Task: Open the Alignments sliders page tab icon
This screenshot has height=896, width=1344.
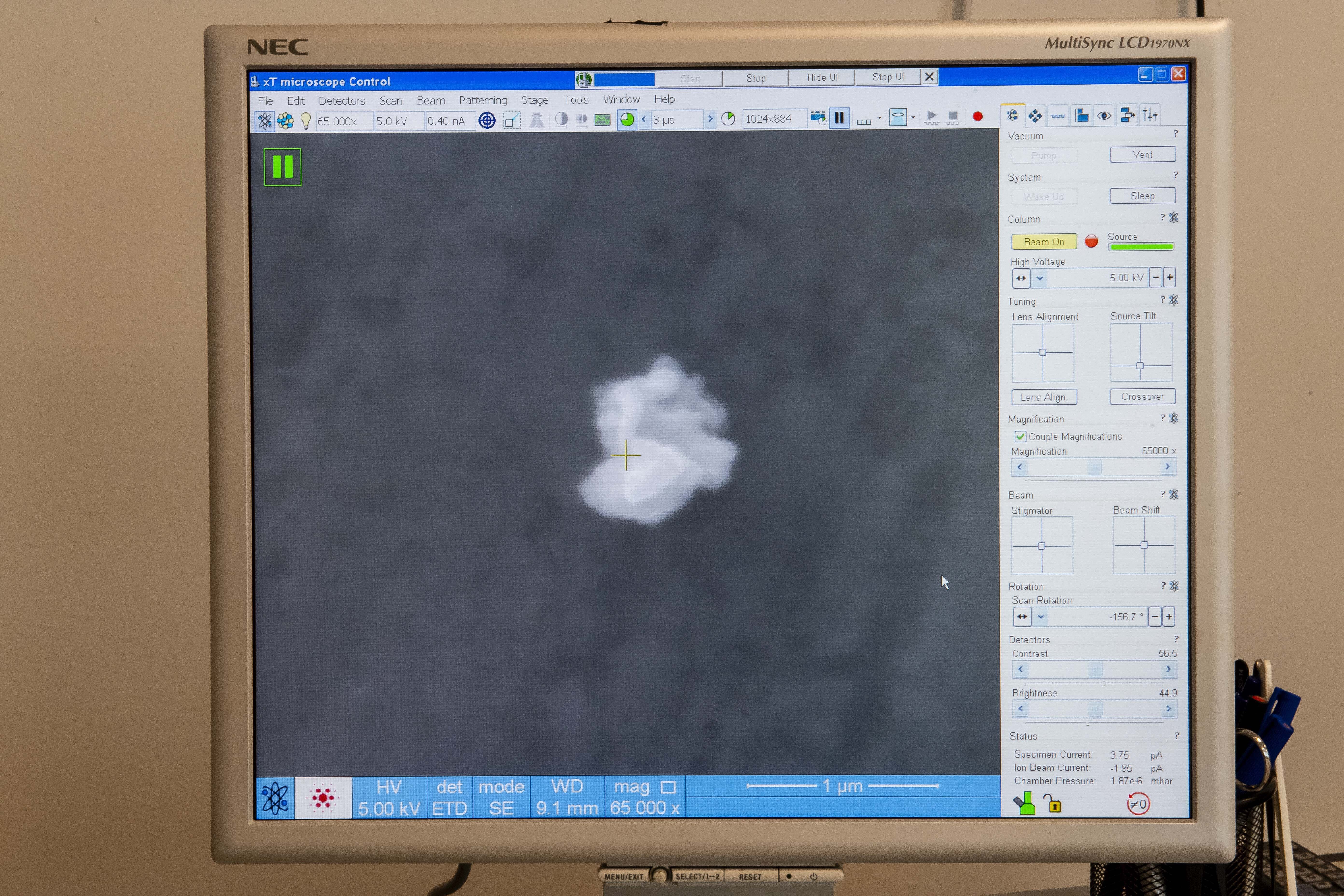Action: (x=1150, y=115)
